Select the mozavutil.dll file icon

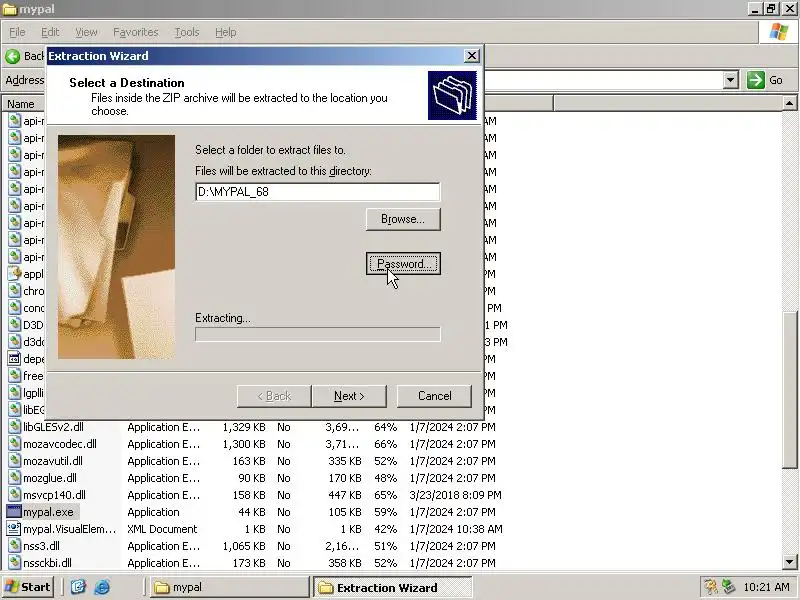(14, 461)
